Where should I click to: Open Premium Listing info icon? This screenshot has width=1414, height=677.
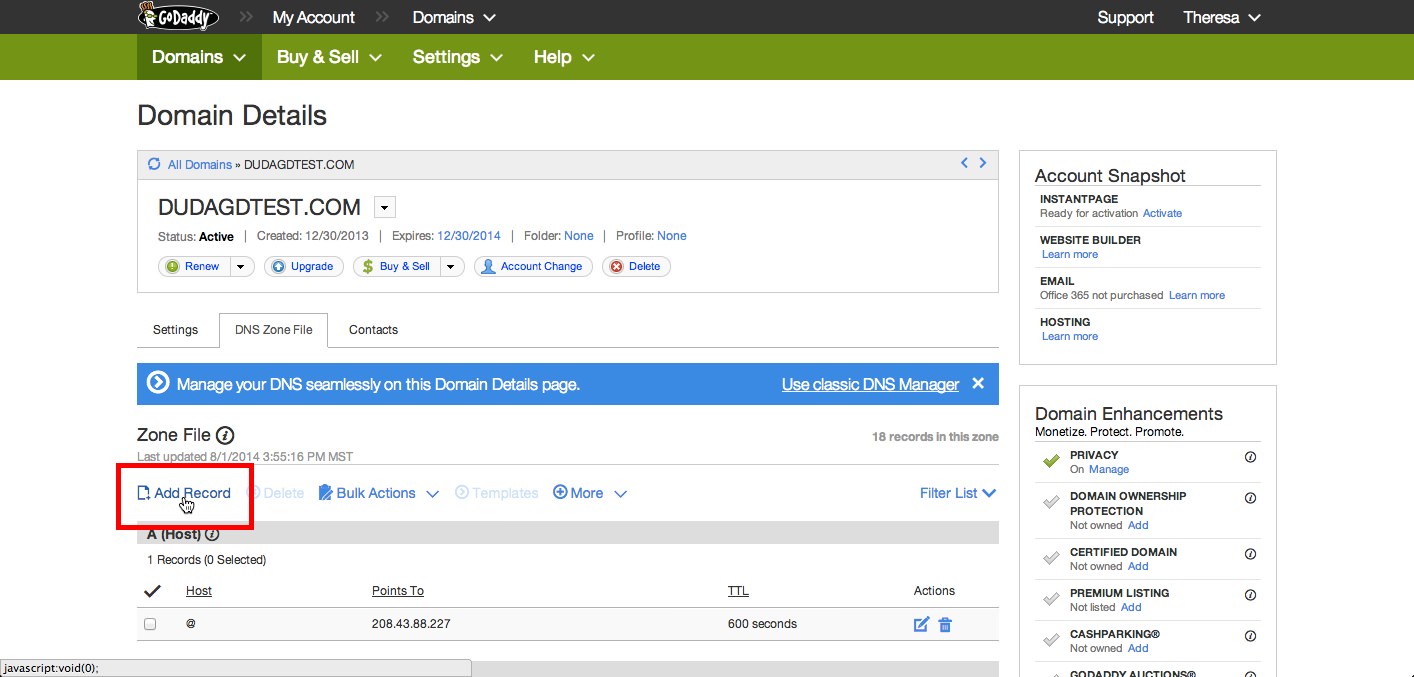click(x=1250, y=594)
